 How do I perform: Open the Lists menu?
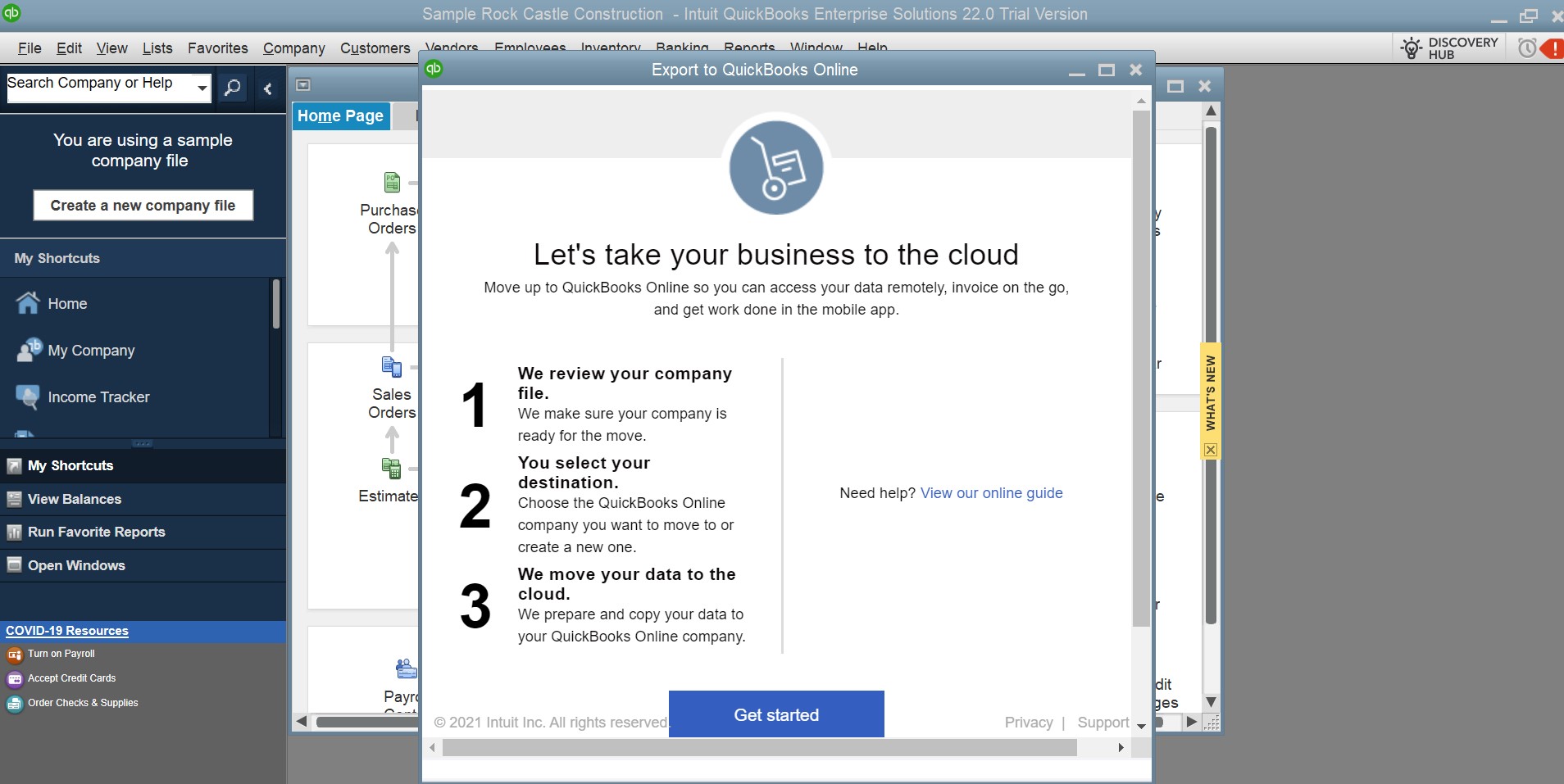[x=157, y=48]
